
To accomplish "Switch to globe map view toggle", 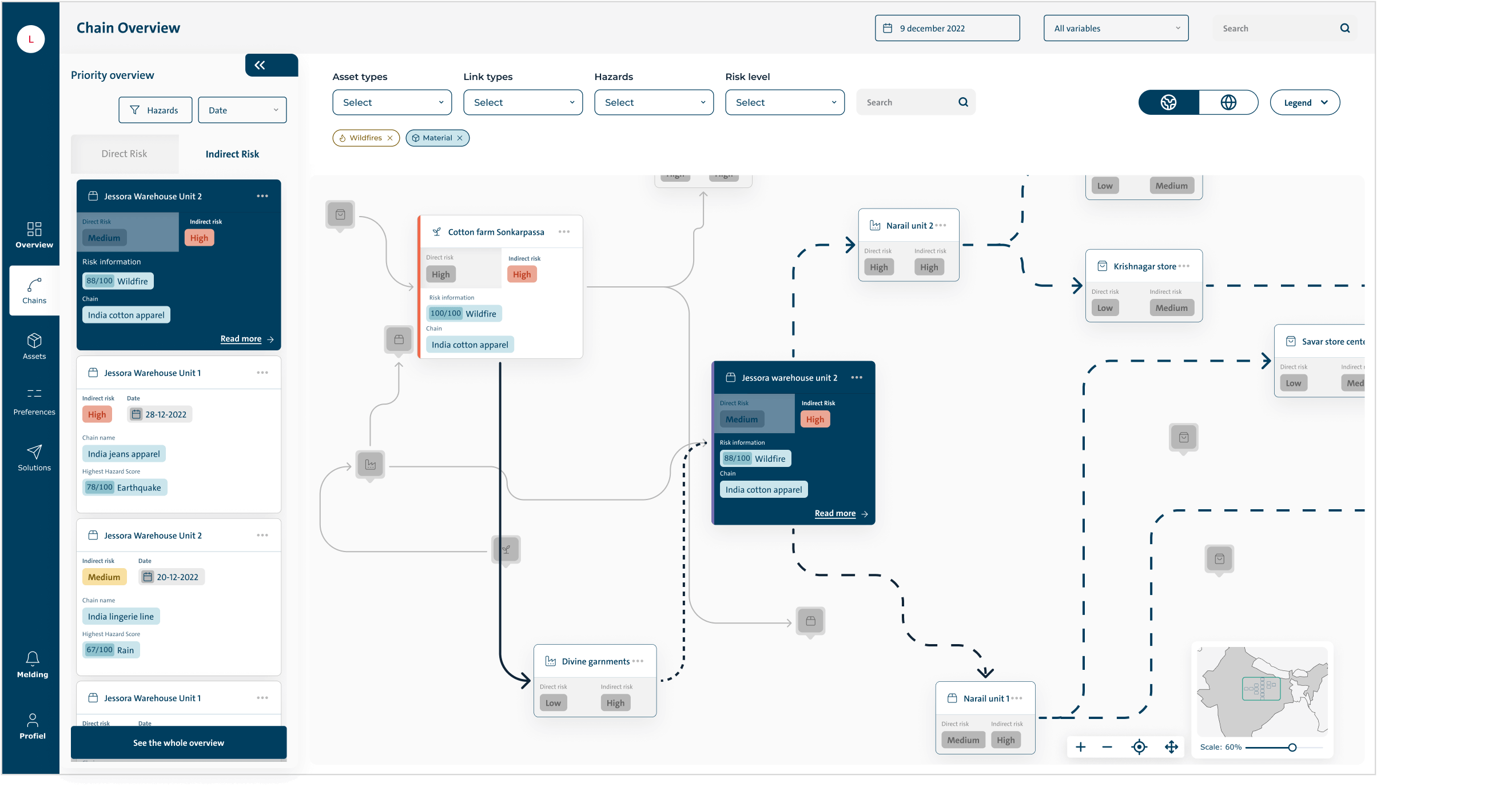I will point(1228,103).
